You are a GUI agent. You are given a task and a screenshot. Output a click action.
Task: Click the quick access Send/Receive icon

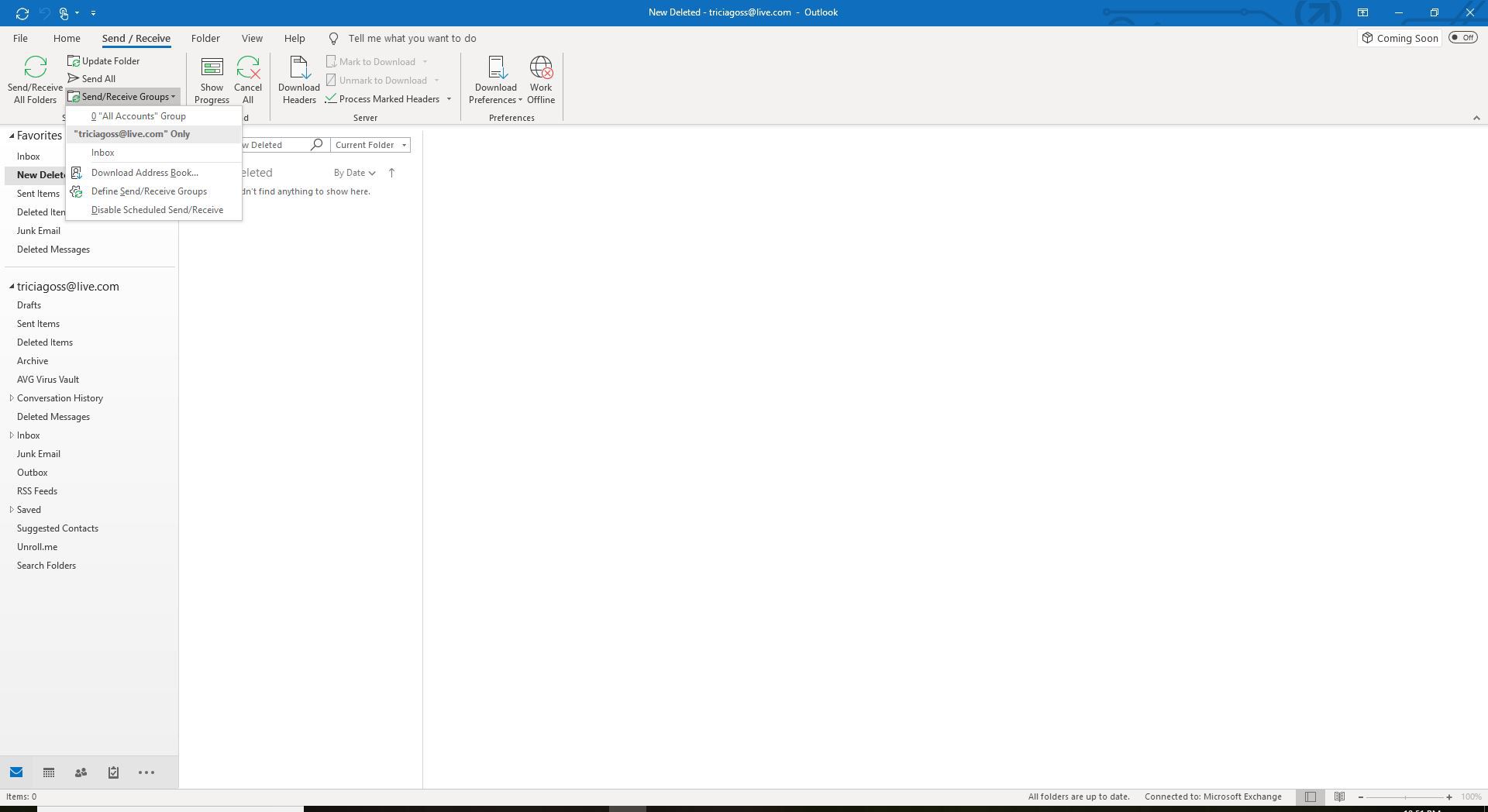pyautogui.click(x=22, y=13)
